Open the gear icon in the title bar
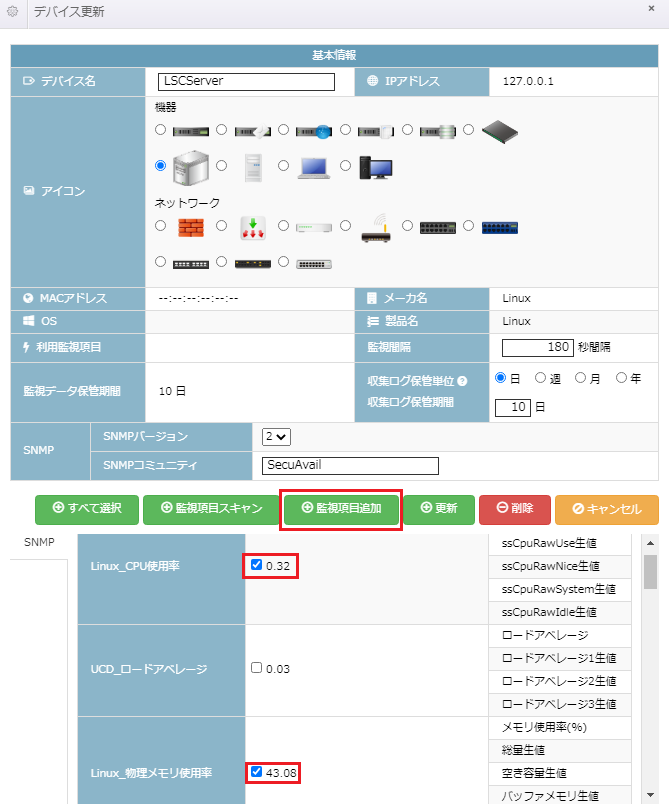This screenshot has width=669, height=805. click(13, 11)
